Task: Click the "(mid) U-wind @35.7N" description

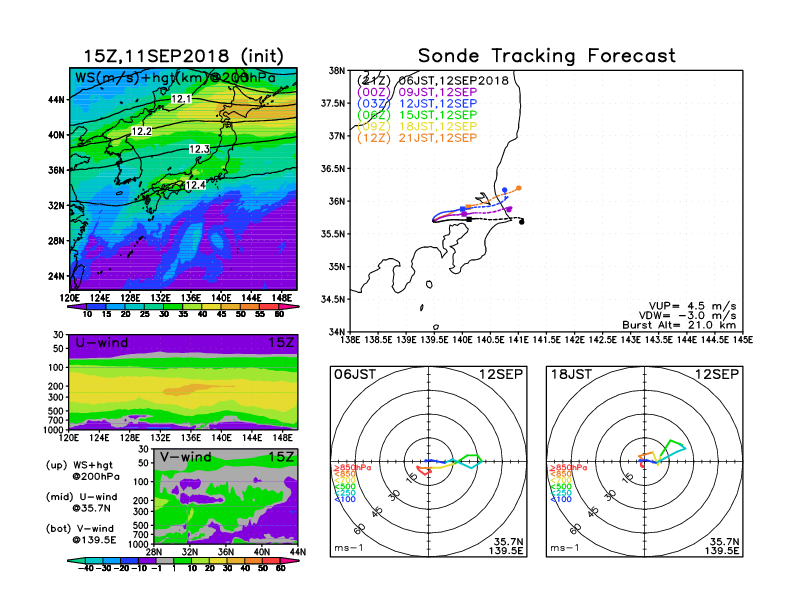Action: [x=82, y=502]
